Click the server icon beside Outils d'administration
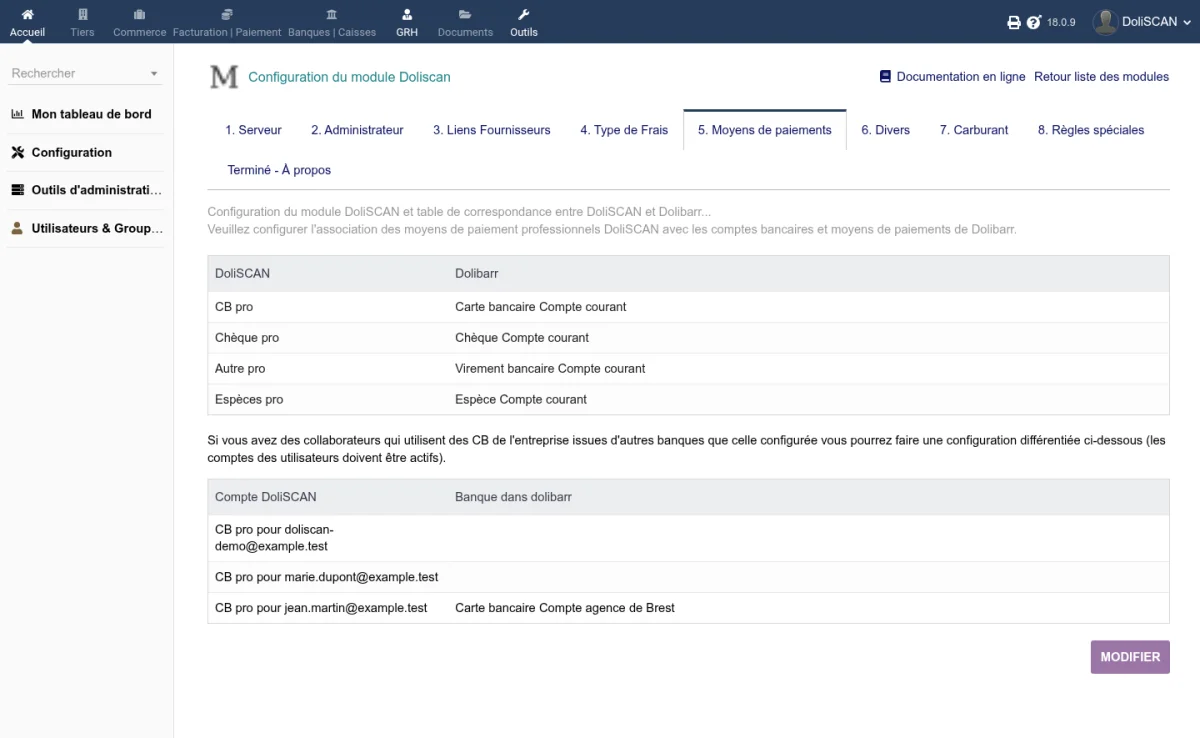Viewport: 1200px width, 738px height. [x=17, y=190]
